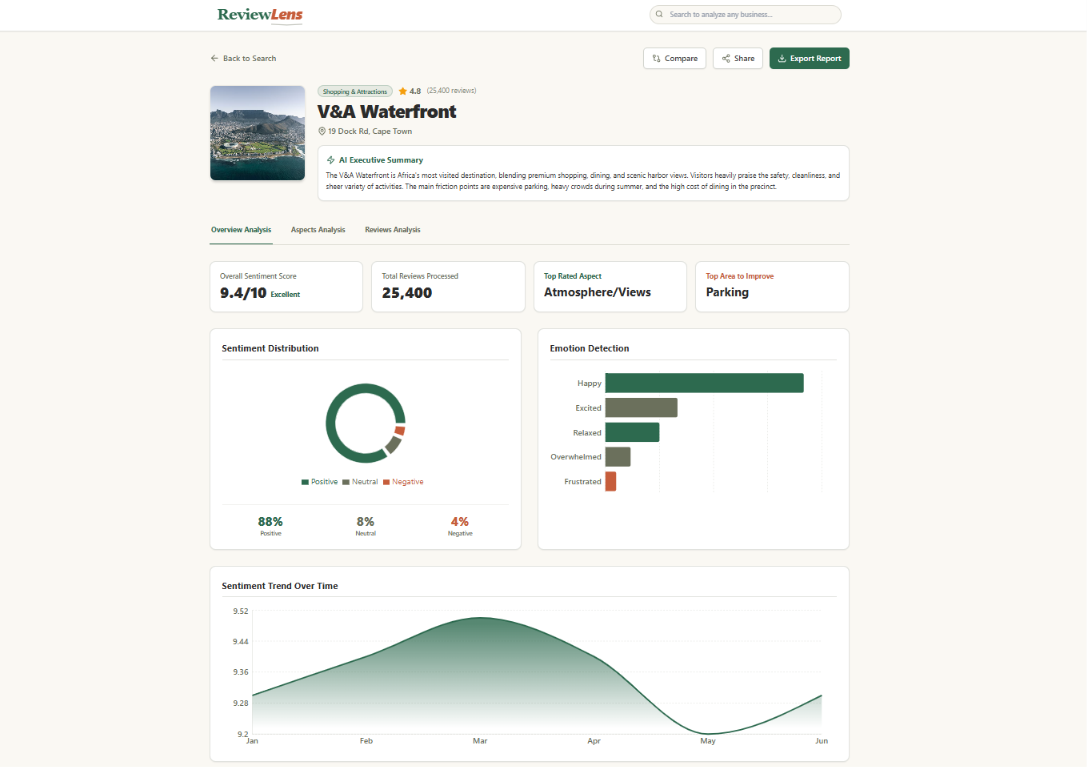Click the Overall Sentiment Score card
Image resolution: width=1087 pixels, height=767 pixels.
[286, 286]
